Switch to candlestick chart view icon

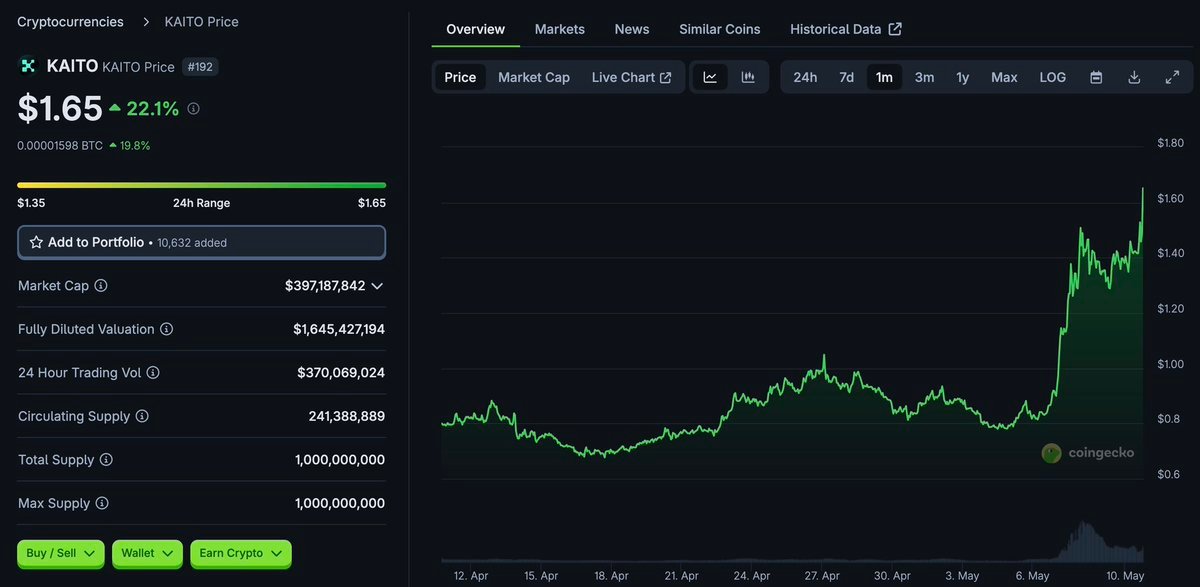748,77
